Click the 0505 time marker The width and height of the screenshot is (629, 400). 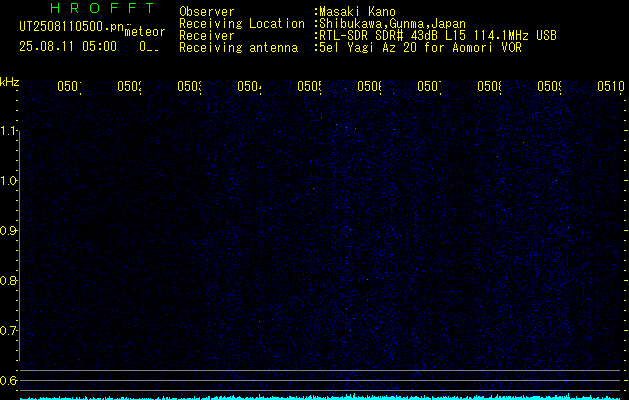click(x=310, y=86)
